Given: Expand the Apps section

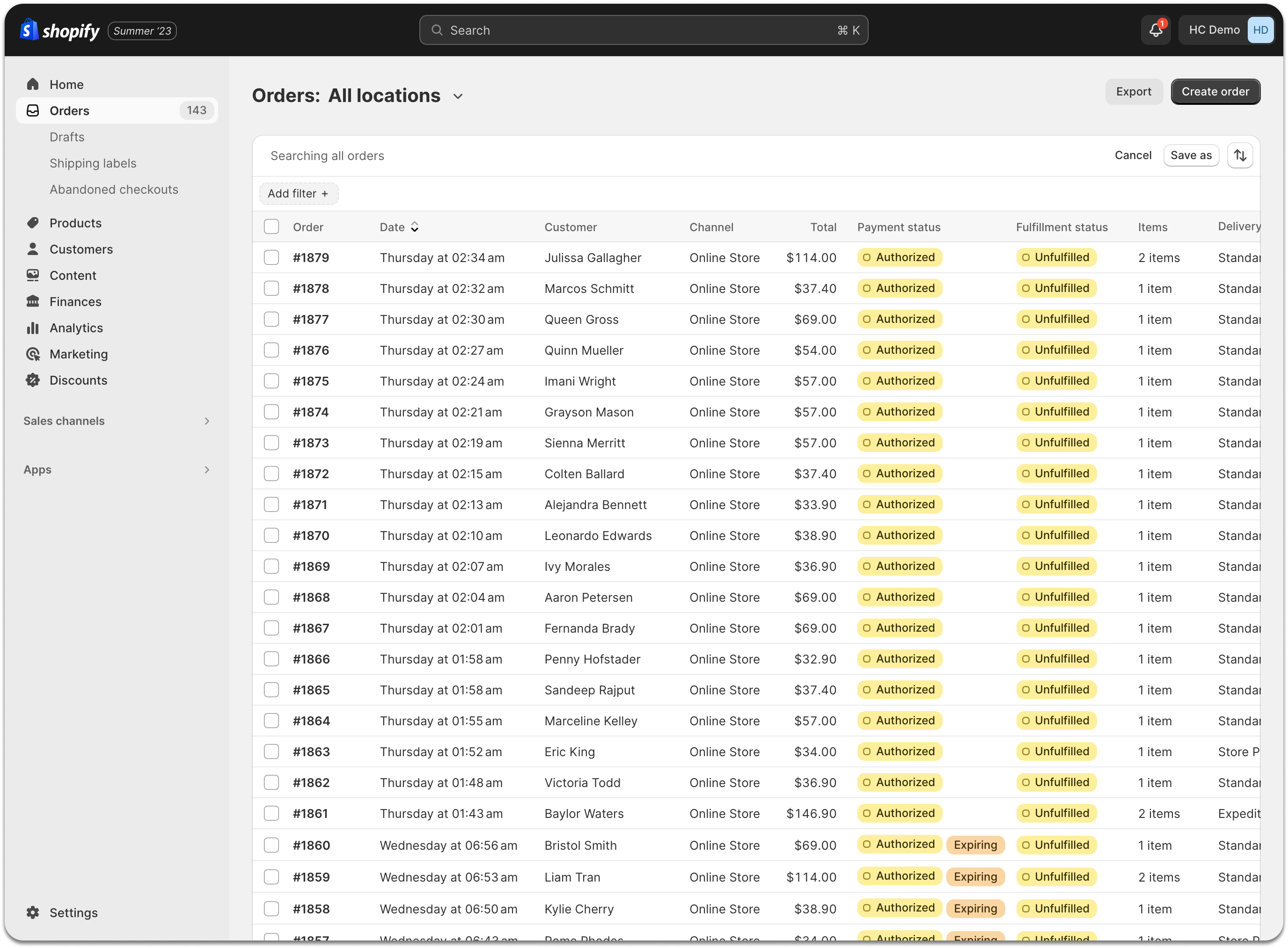Looking at the screenshot, I should click(x=206, y=470).
